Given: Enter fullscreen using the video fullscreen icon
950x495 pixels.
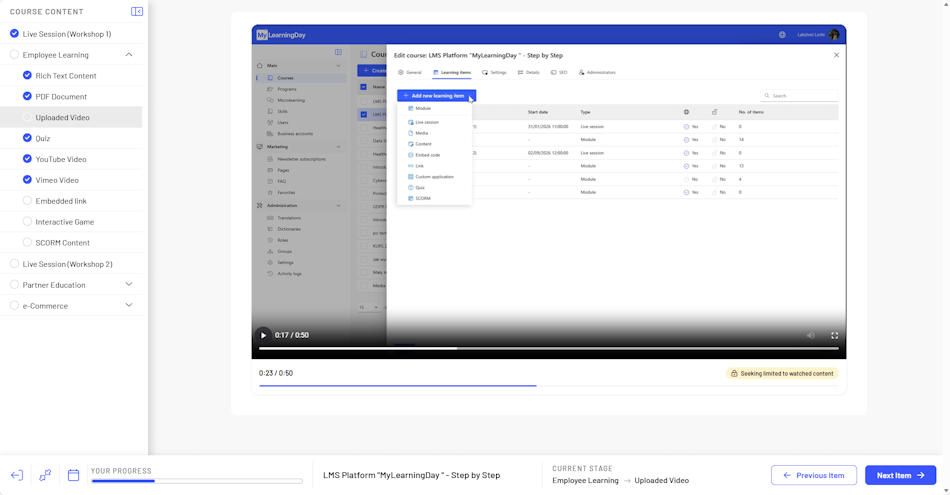Looking at the screenshot, I should pyautogui.click(x=834, y=335).
